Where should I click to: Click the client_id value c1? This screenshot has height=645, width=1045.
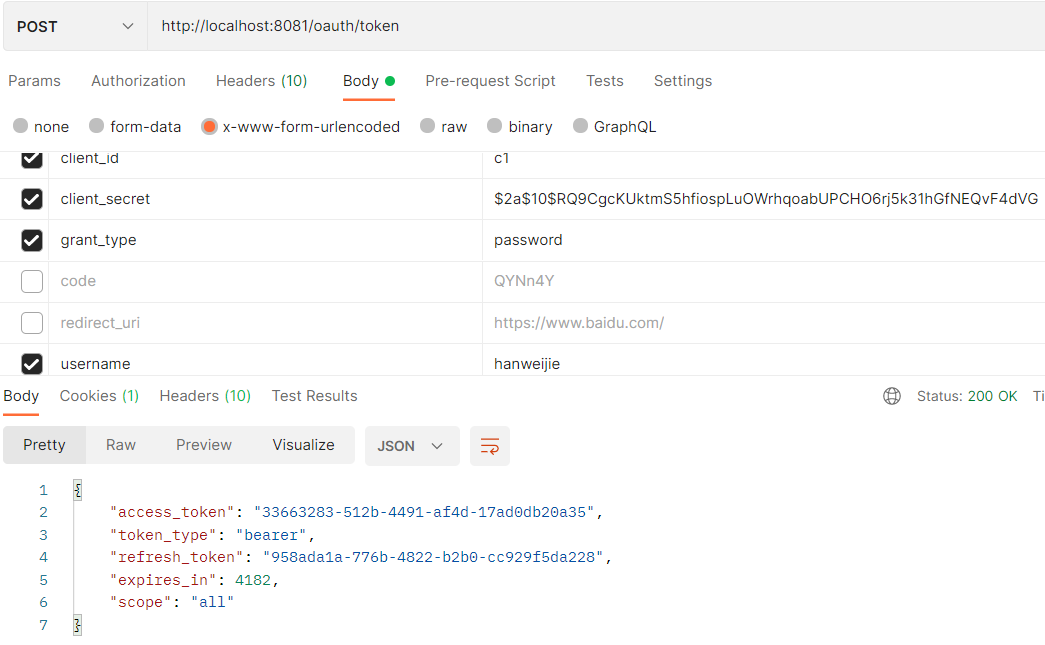point(501,159)
